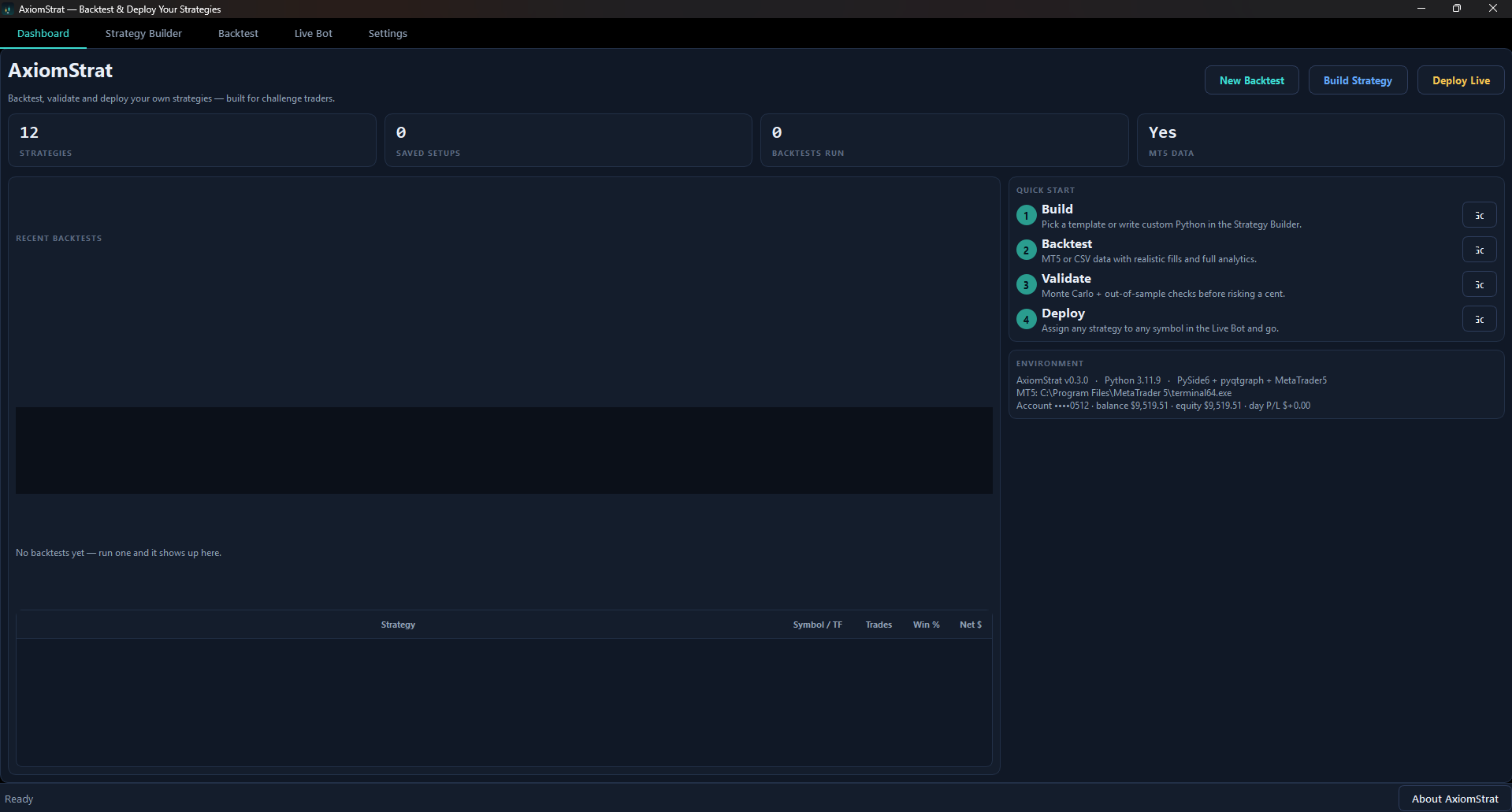Screen dimensions: 1512x812
Task: Click the step 4 circle icon beside Deploy
Action: (1026, 319)
